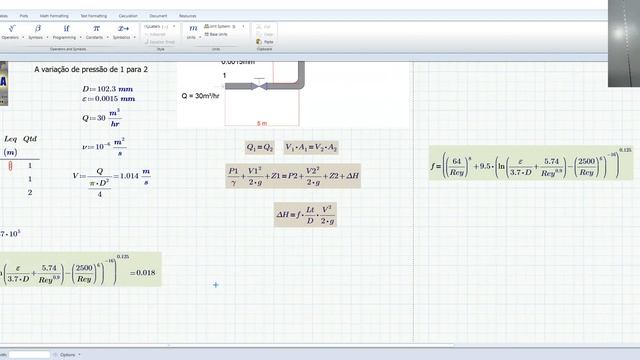Switch to the Document tab
Screen dimensions: 640x360
[158, 16]
